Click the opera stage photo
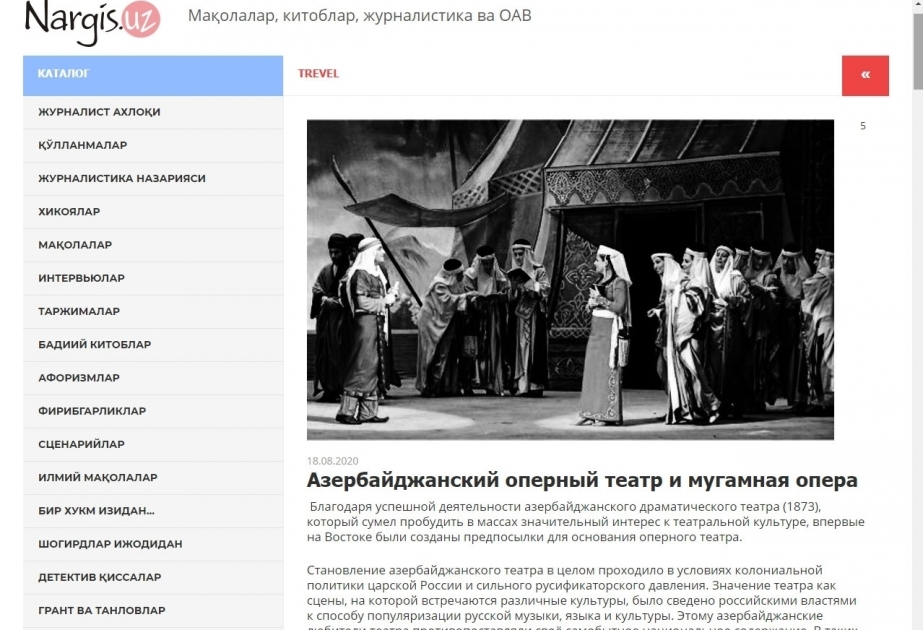923x630 pixels. pyautogui.click(x=570, y=280)
